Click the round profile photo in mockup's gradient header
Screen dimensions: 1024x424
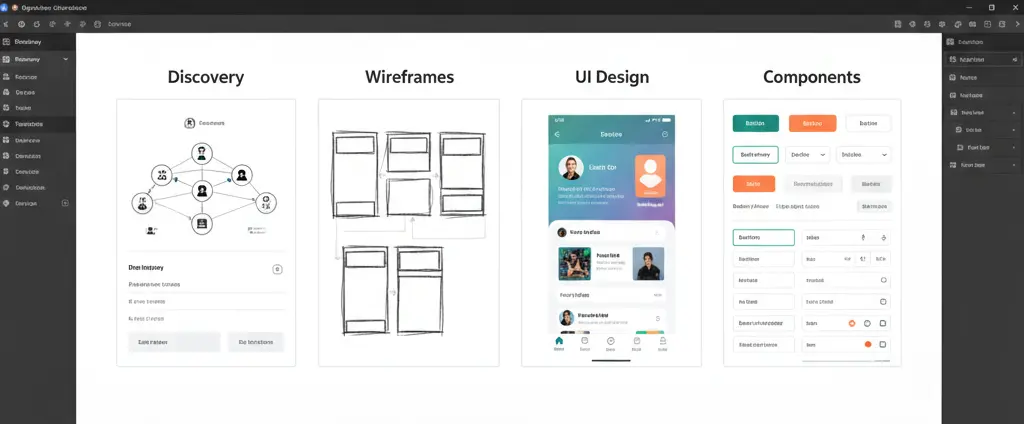coord(571,168)
